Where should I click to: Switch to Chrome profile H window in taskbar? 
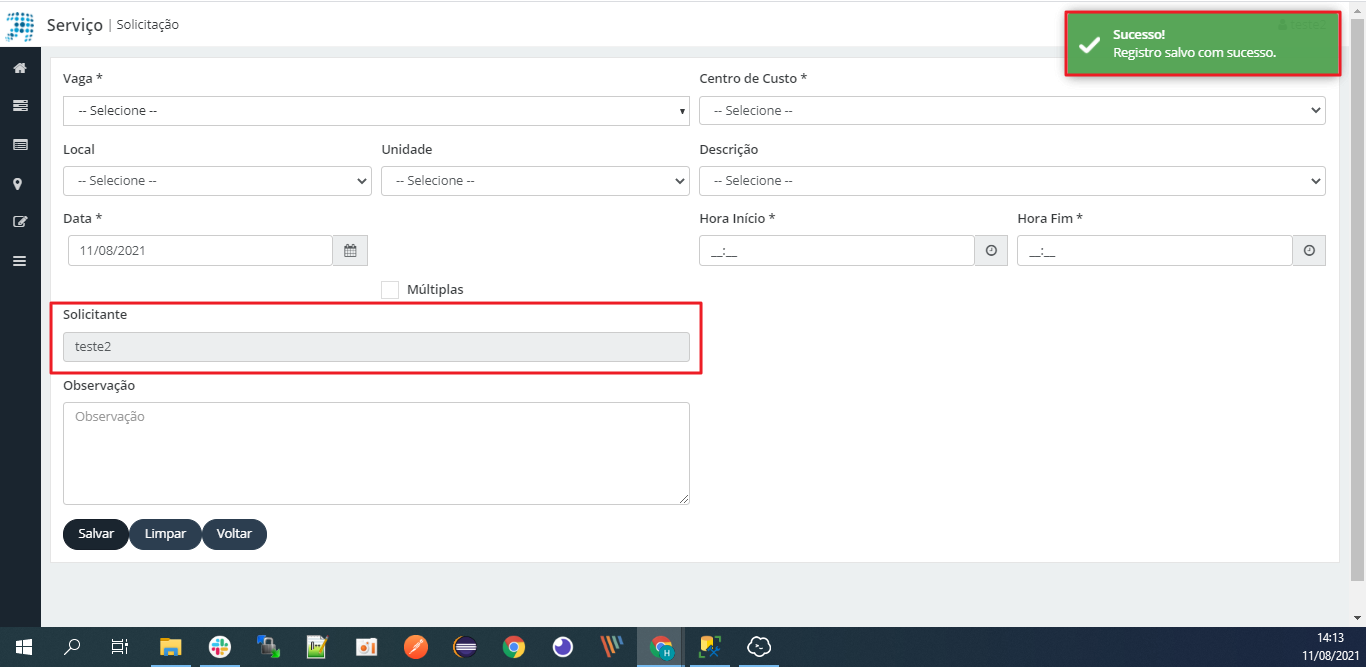(x=660, y=647)
